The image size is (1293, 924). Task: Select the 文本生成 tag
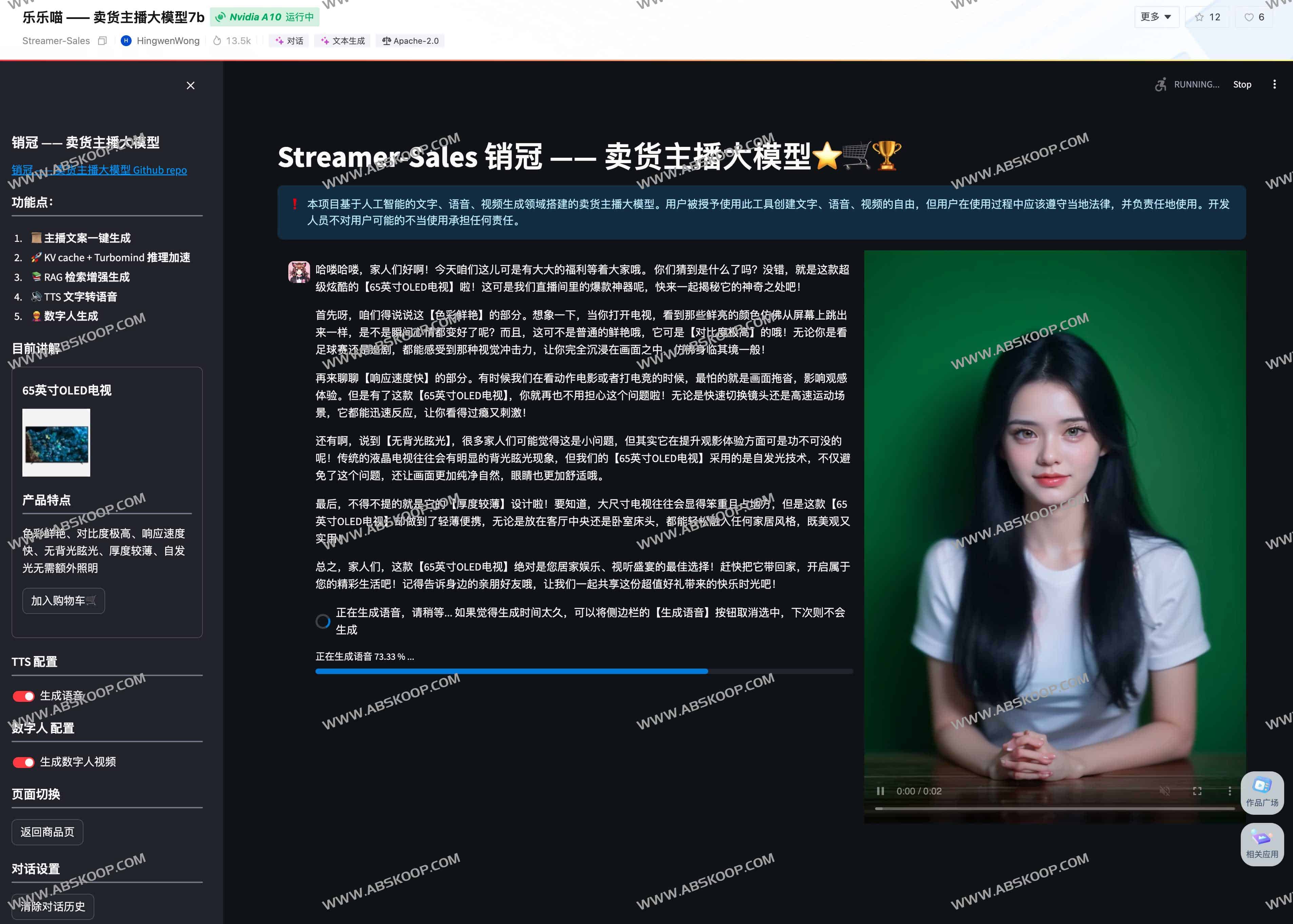click(x=342, y=40)
